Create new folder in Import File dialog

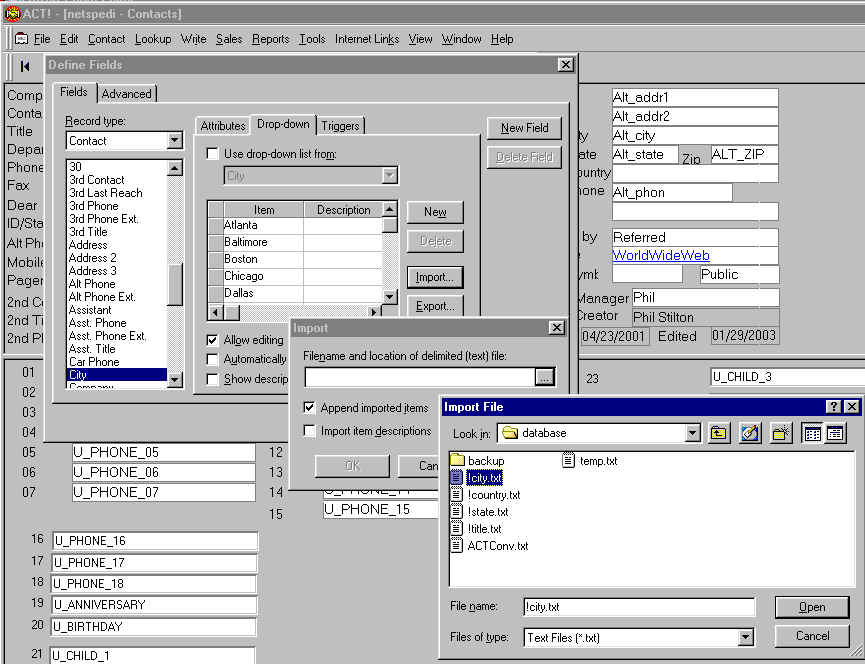[781, 433]
